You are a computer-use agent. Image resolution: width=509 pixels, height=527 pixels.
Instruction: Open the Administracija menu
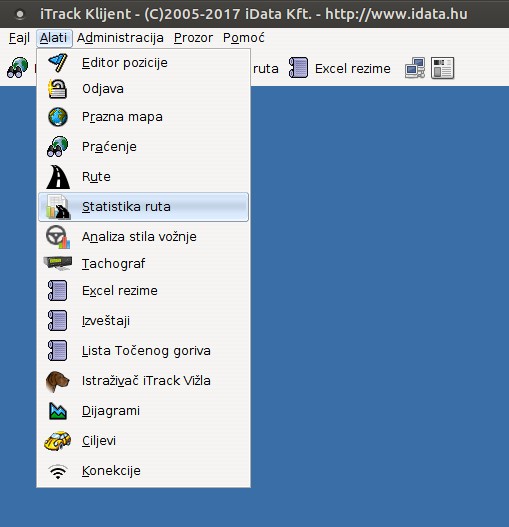[x=120, y=38]
